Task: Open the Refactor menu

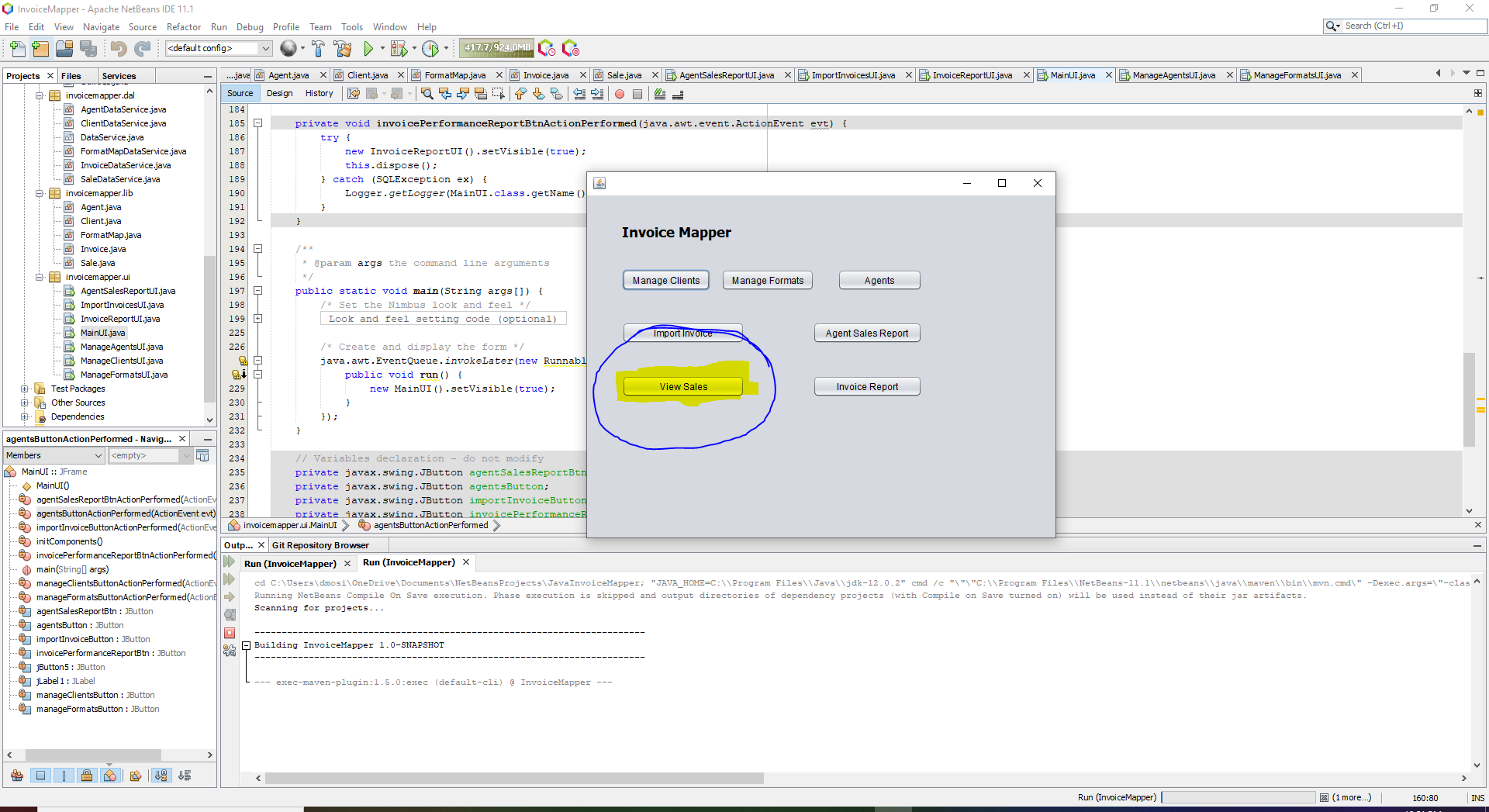Action: (184, 26)
